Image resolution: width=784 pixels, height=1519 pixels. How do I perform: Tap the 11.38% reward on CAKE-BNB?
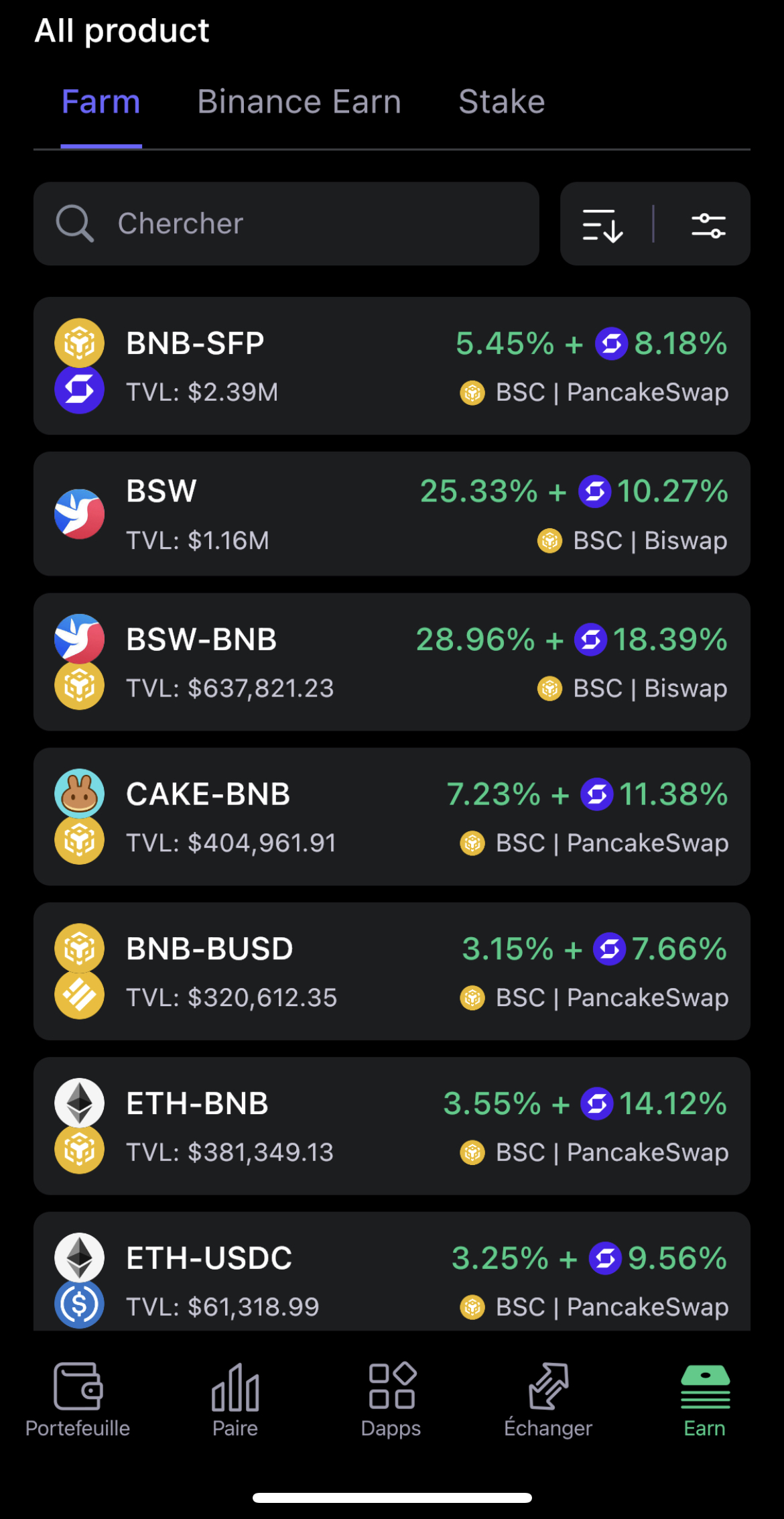click(x=673, y=794)
